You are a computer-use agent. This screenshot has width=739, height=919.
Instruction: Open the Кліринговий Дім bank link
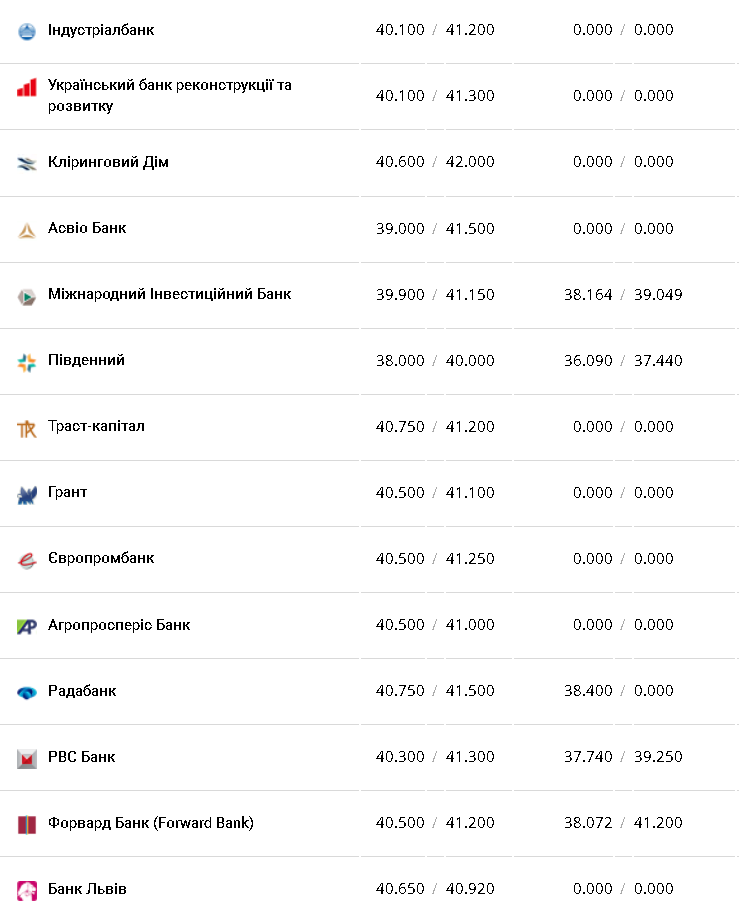coord(108,162)
